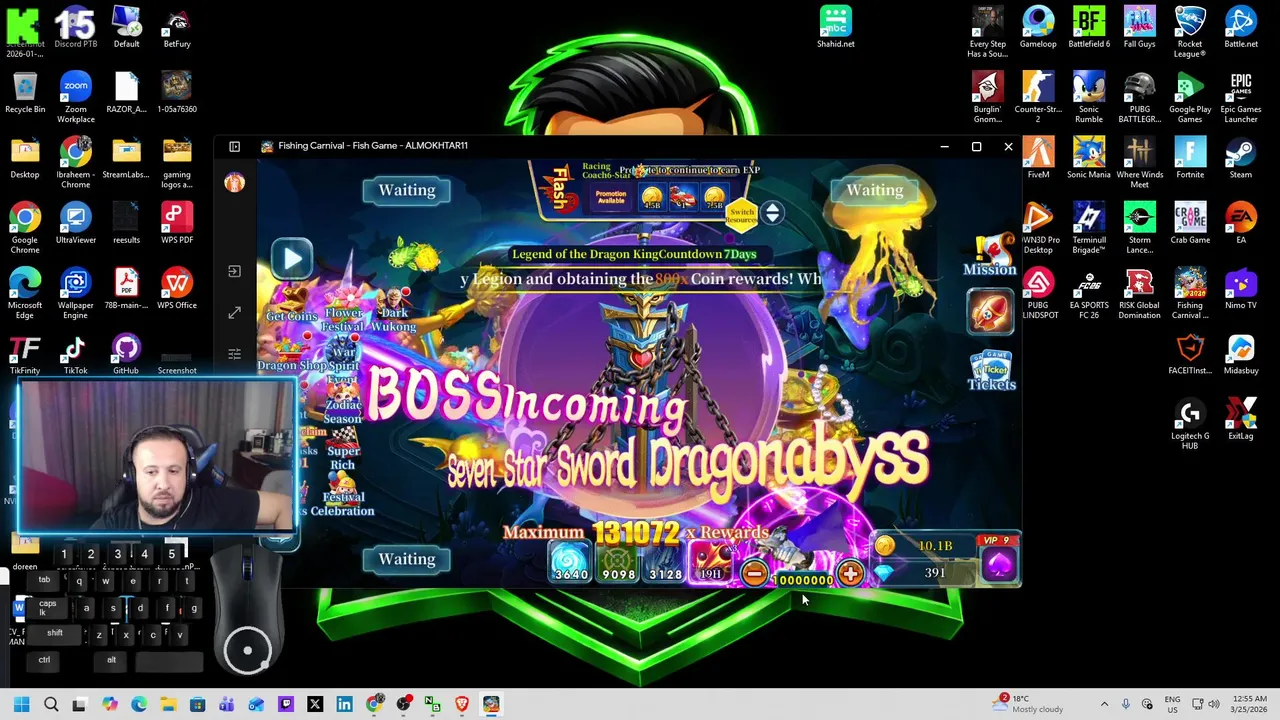
Task: Open WPS PDF desktop shortcut
Action: click(177, 223)
